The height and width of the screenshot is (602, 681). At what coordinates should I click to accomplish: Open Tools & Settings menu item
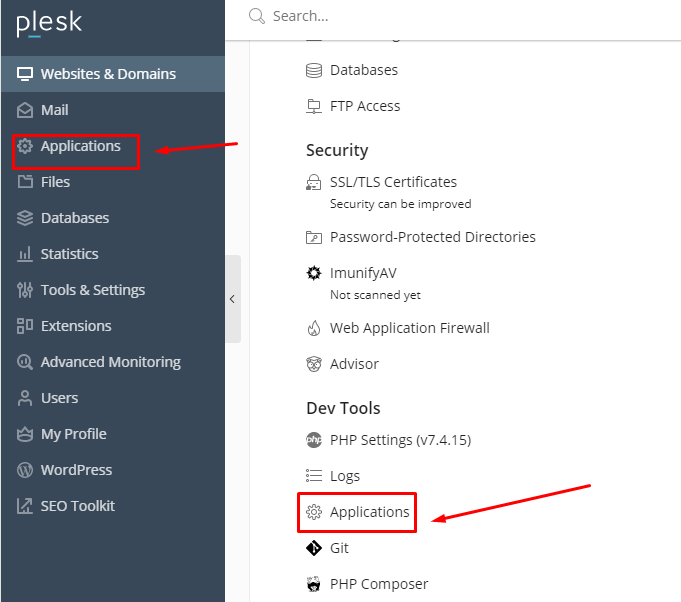113,290
